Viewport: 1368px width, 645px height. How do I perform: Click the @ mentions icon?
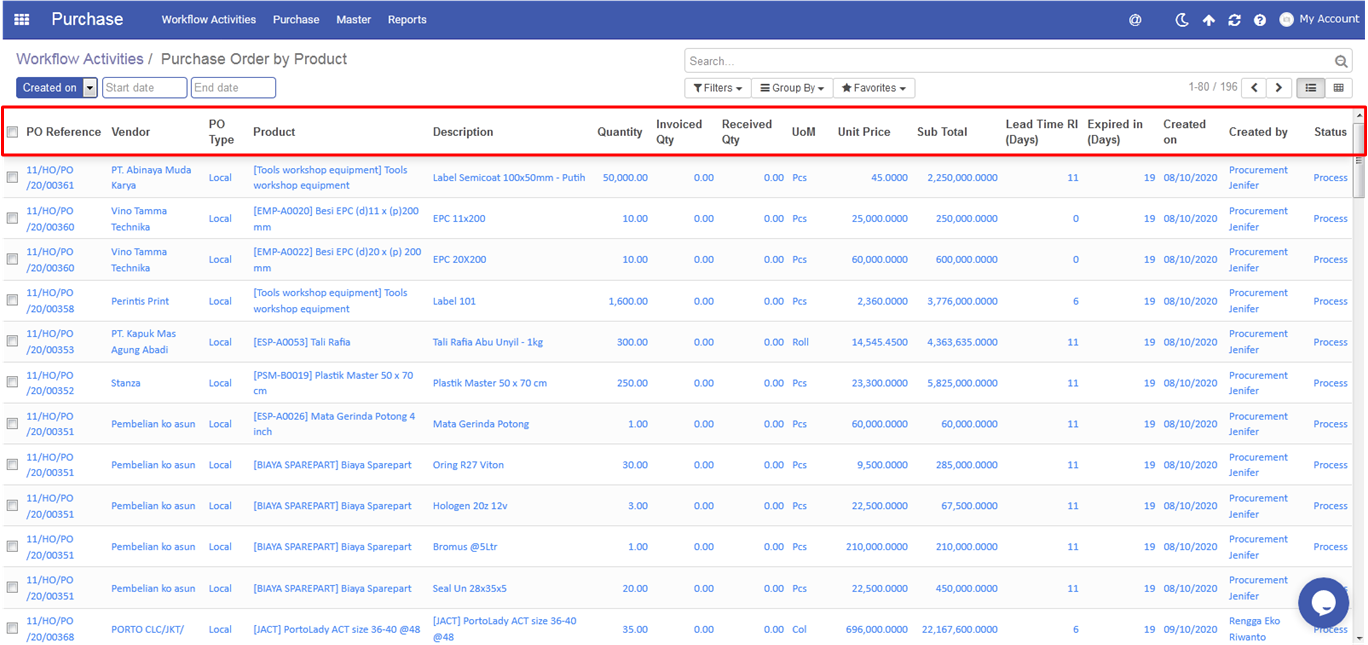(1135, 20)
